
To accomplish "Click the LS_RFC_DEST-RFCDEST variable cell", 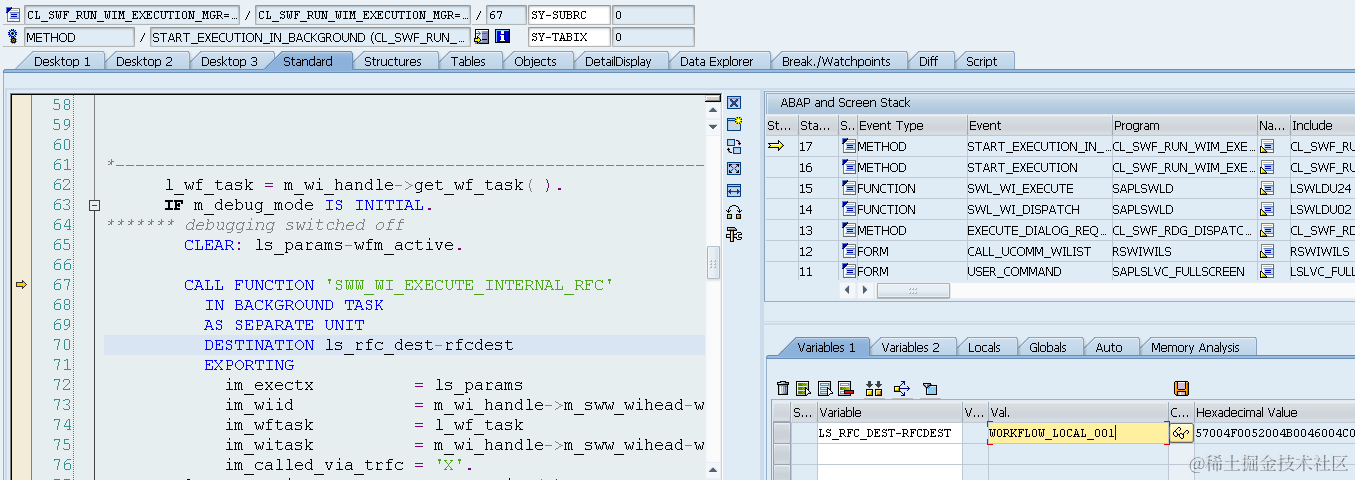I will pyautogui.click(x=889, y=433).
